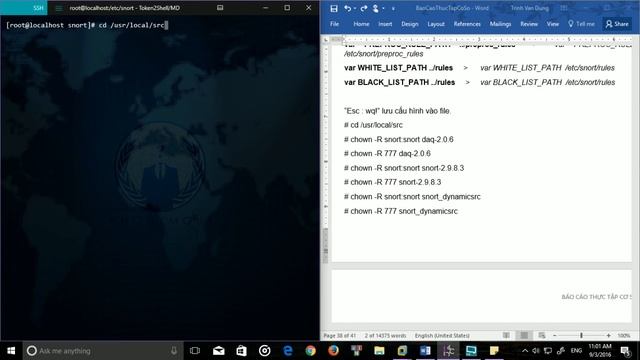The height and width of the screenshot is (360, 640).
Task: Switch to the View ribbon tab
Action: (553, 24)
